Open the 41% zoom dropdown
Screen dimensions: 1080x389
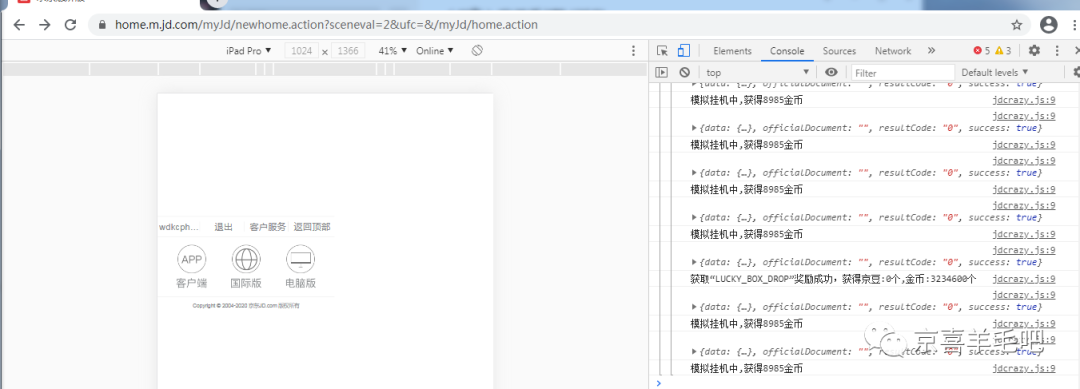coord(393,51)
